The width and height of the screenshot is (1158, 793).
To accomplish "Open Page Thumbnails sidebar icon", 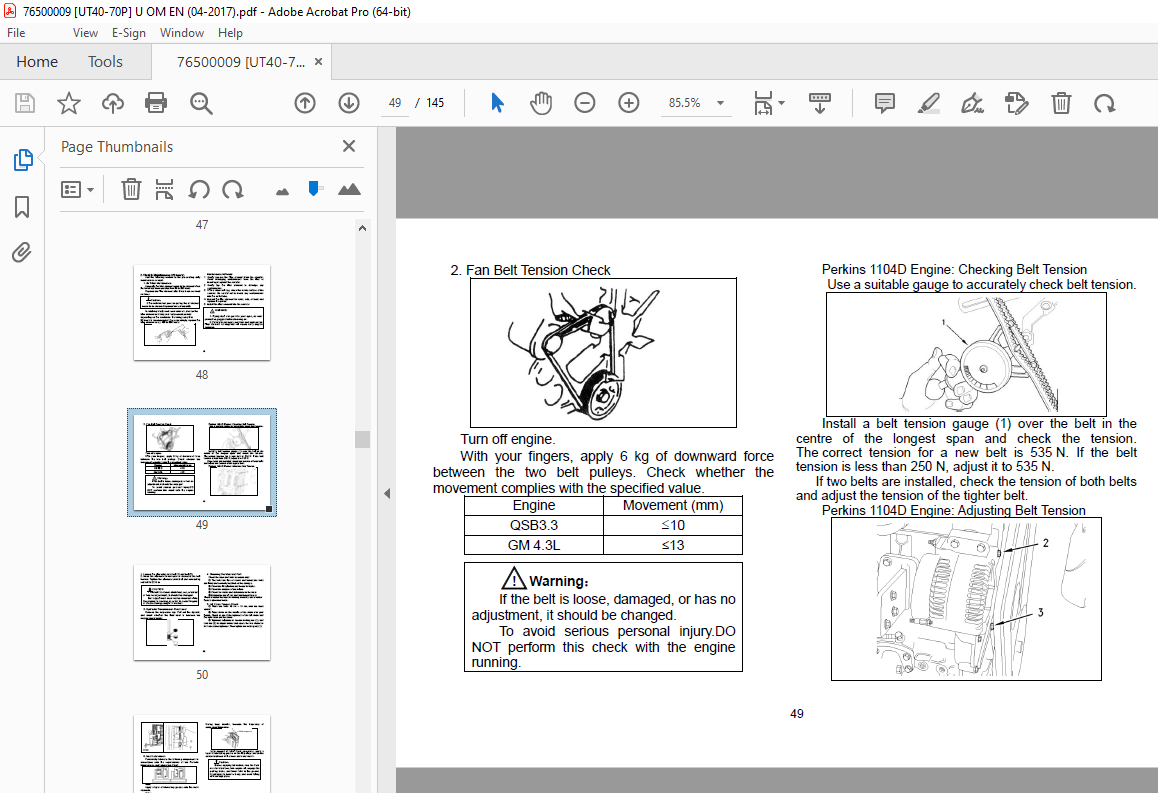I will pos(23,159).
